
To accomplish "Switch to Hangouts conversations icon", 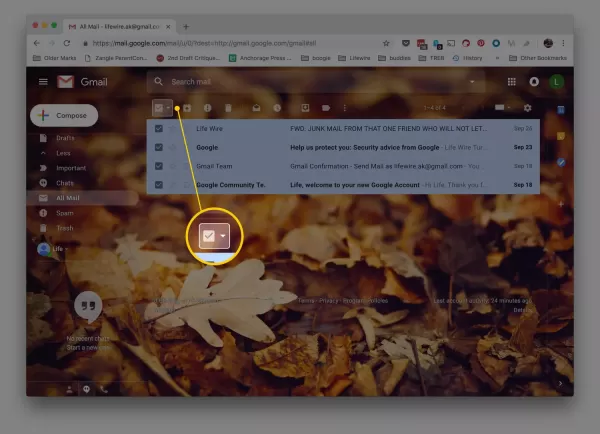I will (x=86, y=390).
